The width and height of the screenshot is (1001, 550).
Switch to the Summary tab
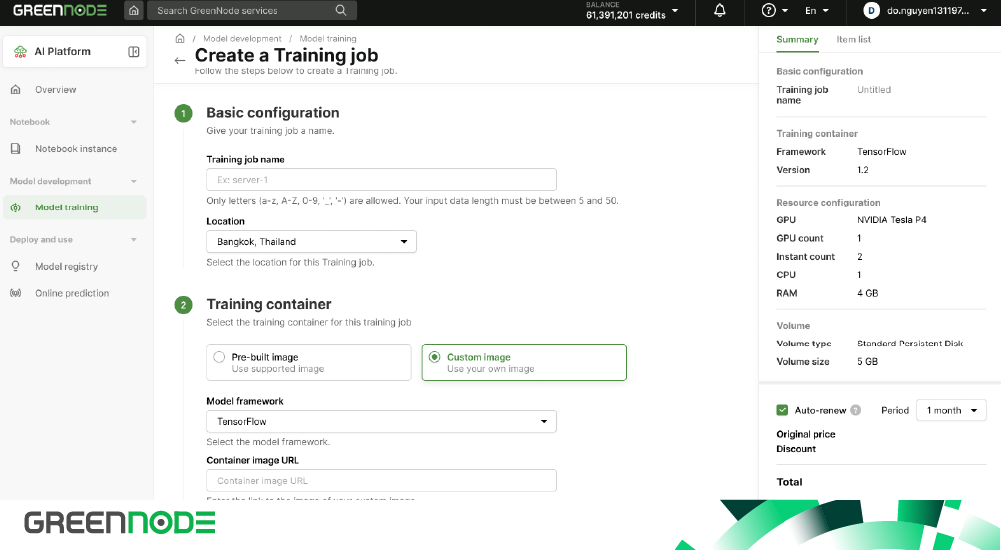pos(797,39)
